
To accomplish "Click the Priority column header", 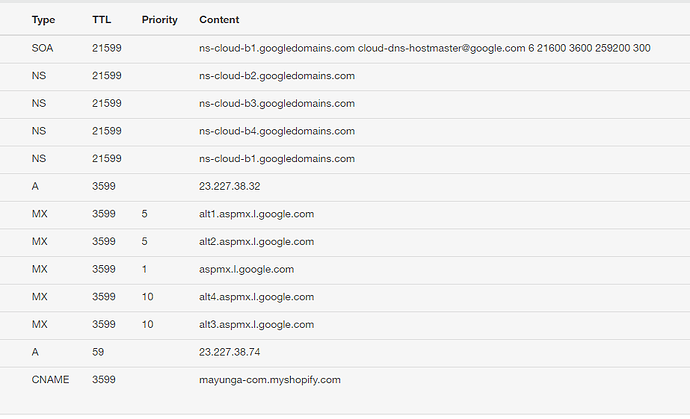I will pyautogui.click(x=159, y=20).
